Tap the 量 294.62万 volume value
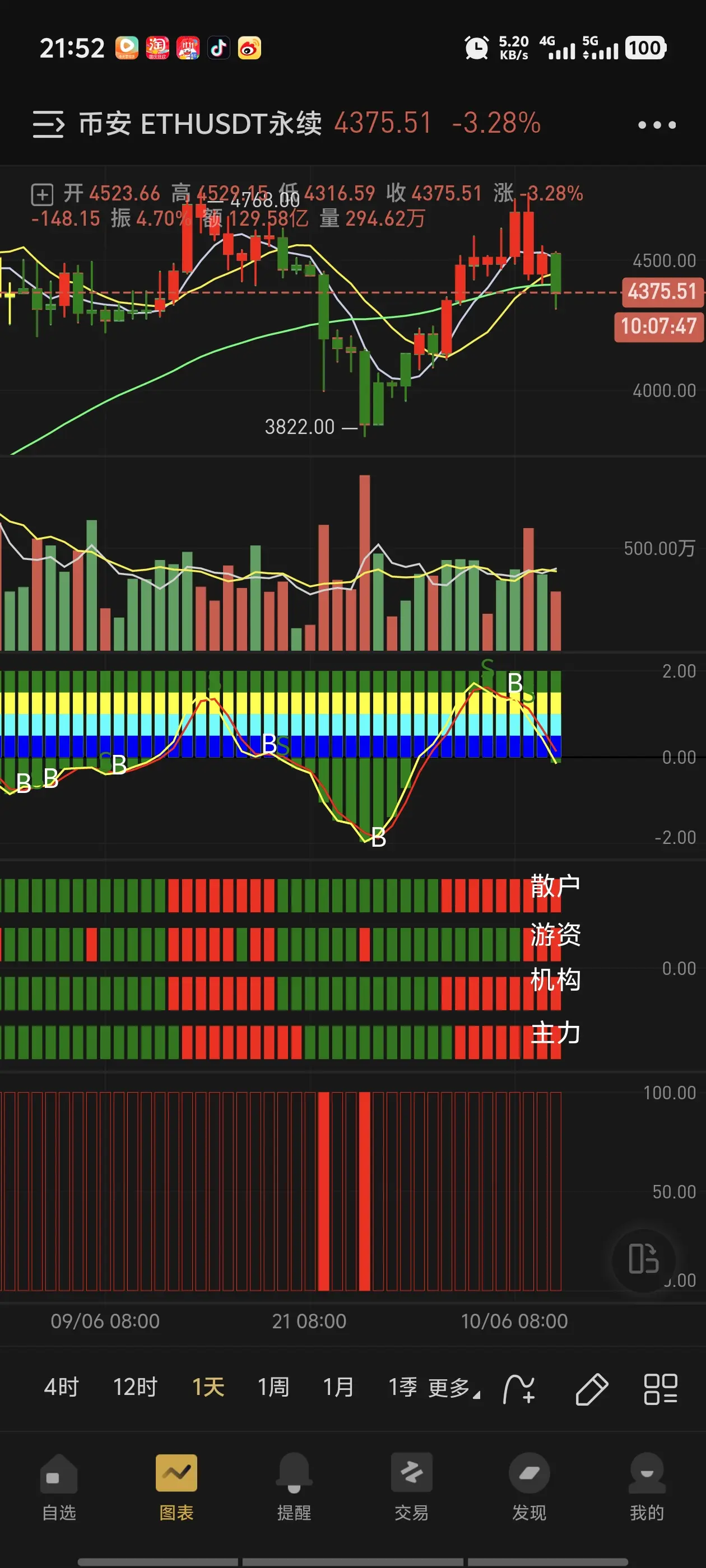This screenshot has width=706, height=1568. coord(372,218)
